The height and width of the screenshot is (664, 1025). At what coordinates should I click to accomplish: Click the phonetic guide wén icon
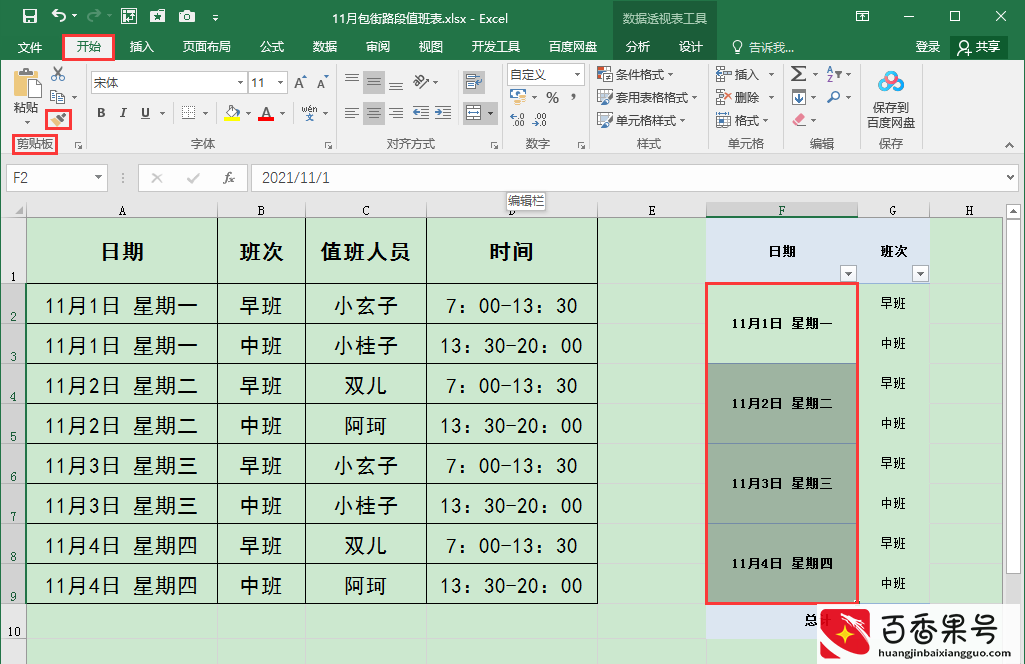tap(309, 113)
